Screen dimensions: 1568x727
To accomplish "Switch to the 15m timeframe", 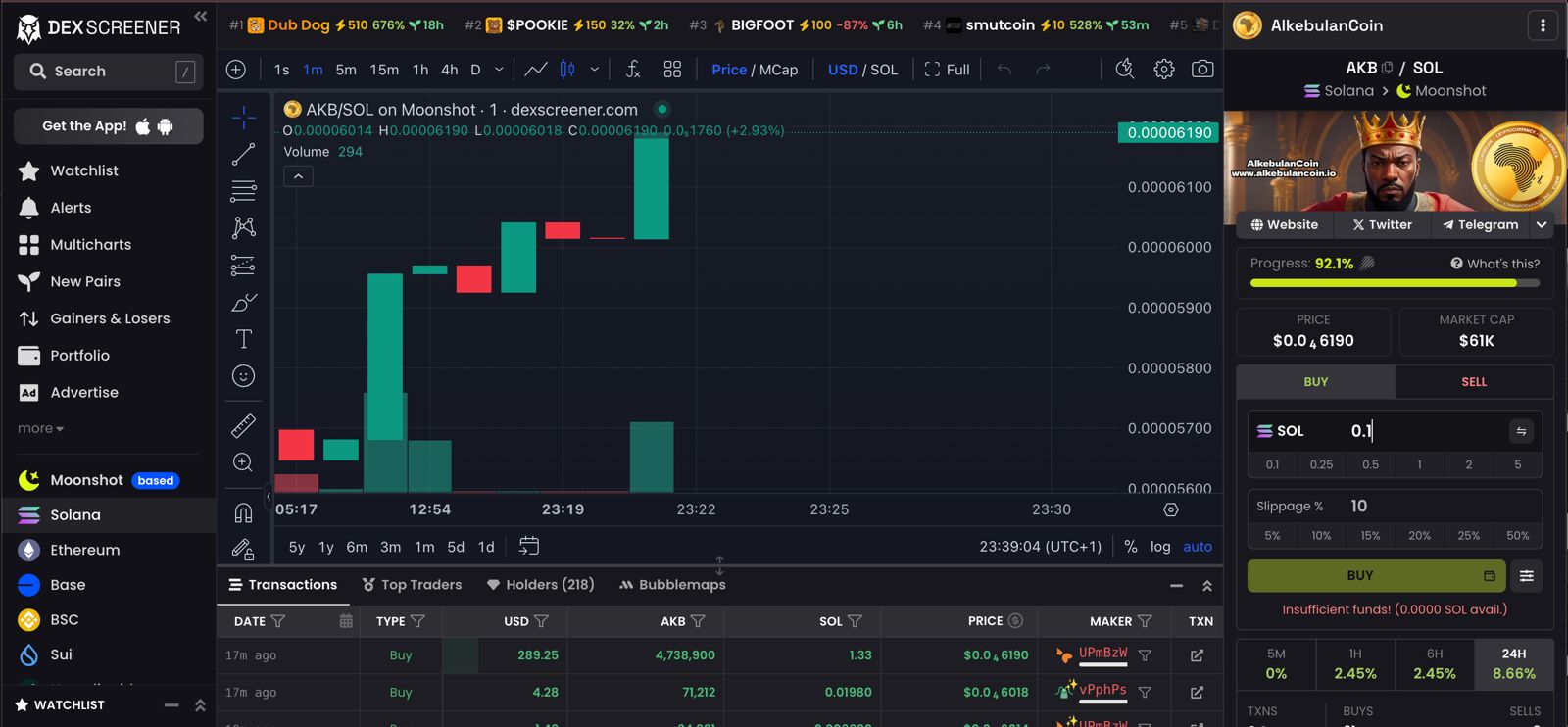I will coord(384,70).
